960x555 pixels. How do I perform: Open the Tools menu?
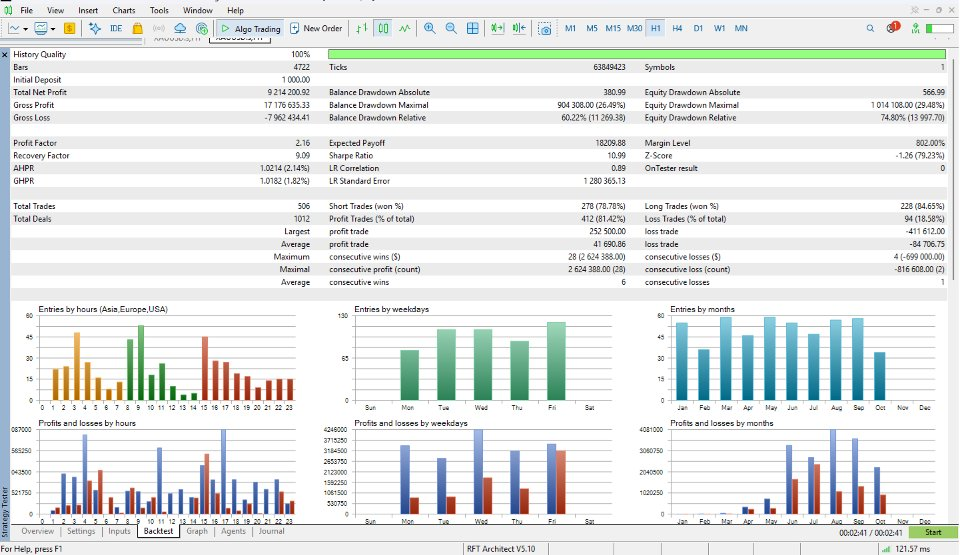[x=159, y=10]
